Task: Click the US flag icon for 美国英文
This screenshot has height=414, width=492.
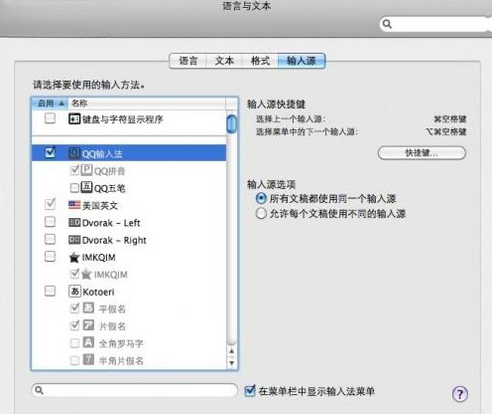Action: click(74, 204)
